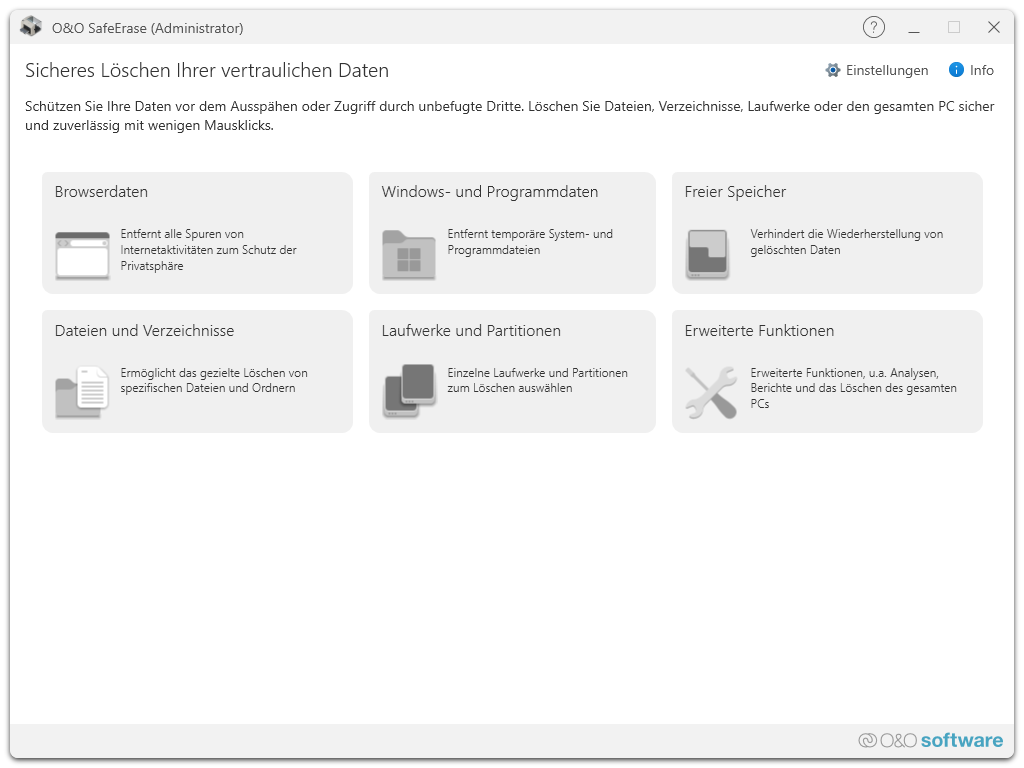Viewport: 1024px width, 768px height.
Task: Click the stacked drives icon for Laufwerke
Action: tap(409, 390)
